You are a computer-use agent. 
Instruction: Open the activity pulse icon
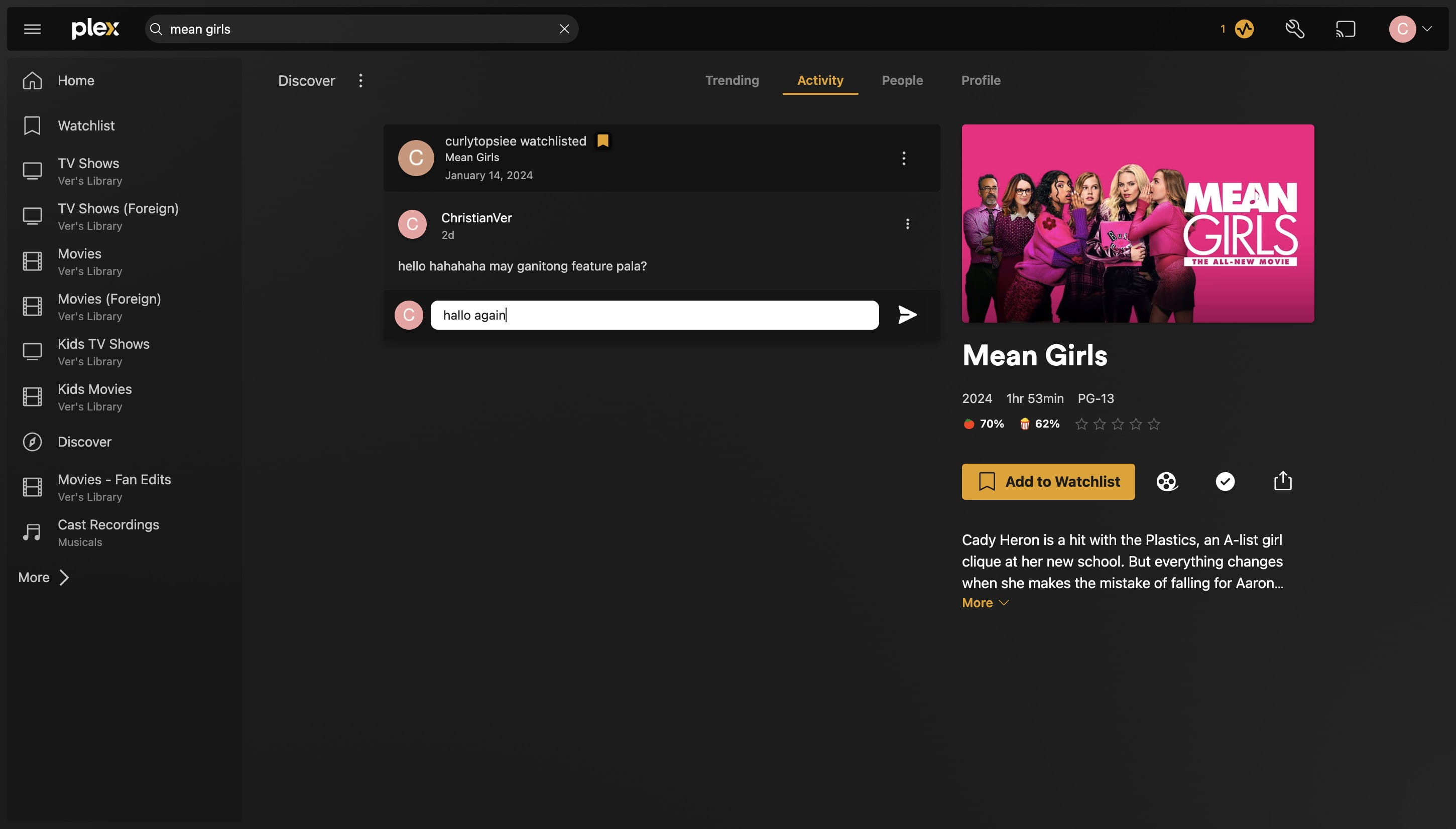point(1244,29)
